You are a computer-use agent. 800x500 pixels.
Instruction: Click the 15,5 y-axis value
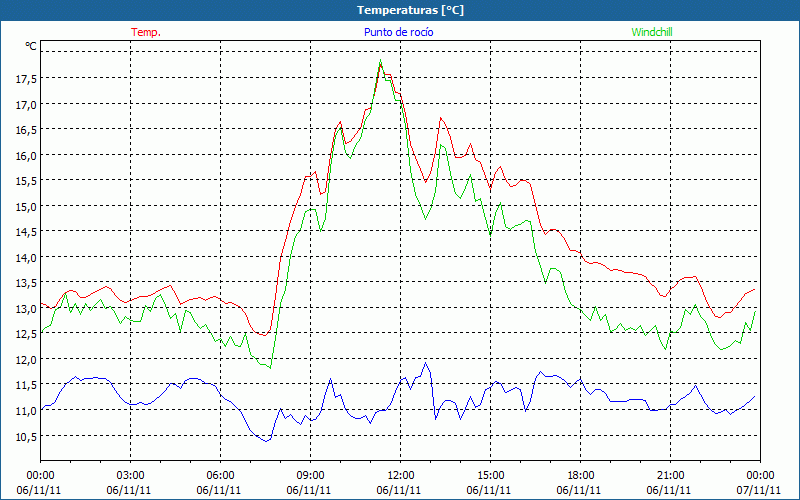click(x=26, y=181)
